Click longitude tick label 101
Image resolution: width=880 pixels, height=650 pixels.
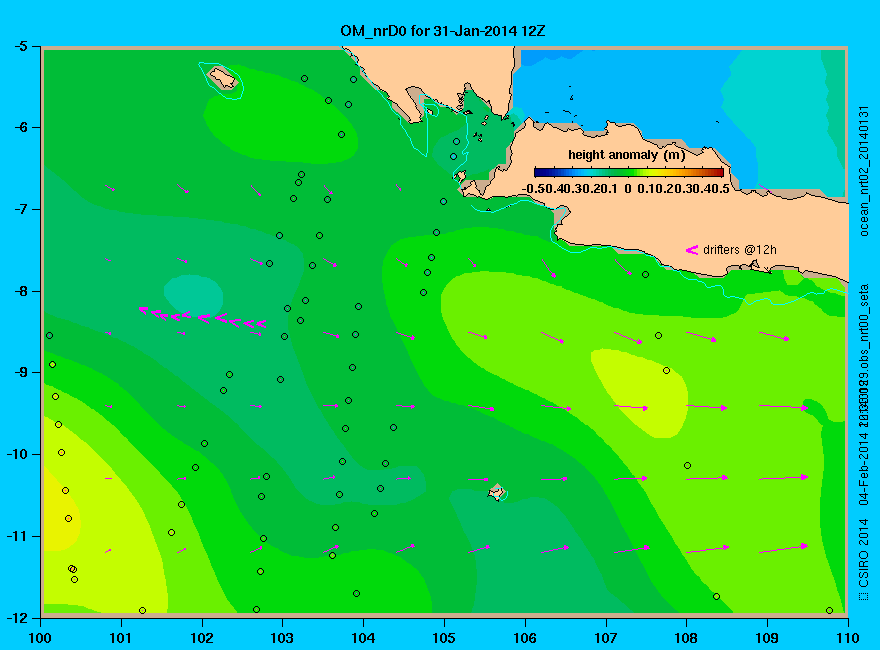tap(121, 638)
